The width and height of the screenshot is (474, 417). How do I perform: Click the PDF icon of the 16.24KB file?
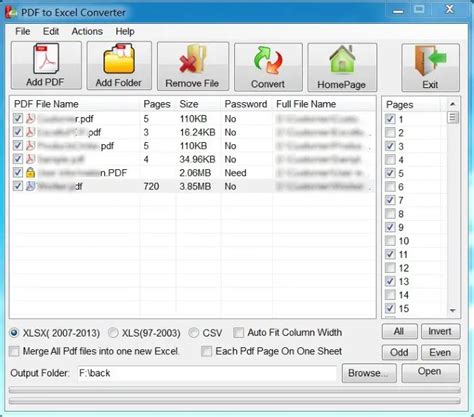pos(30,132)
